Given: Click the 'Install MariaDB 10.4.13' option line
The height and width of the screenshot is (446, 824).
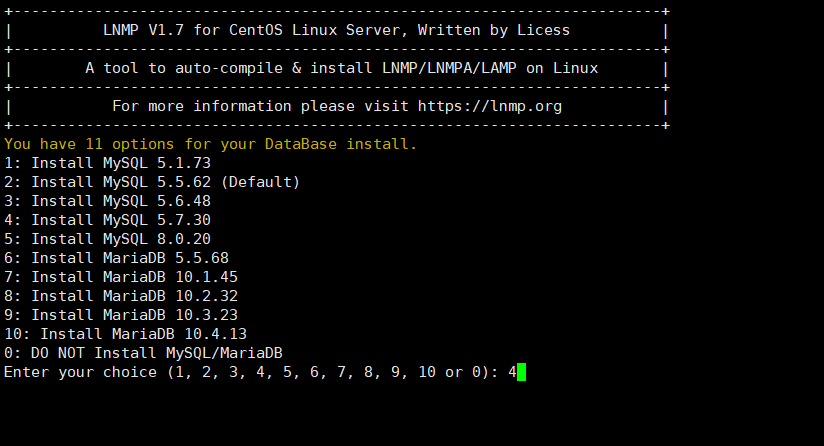Looking at the screenshot, I should [126, 334].
